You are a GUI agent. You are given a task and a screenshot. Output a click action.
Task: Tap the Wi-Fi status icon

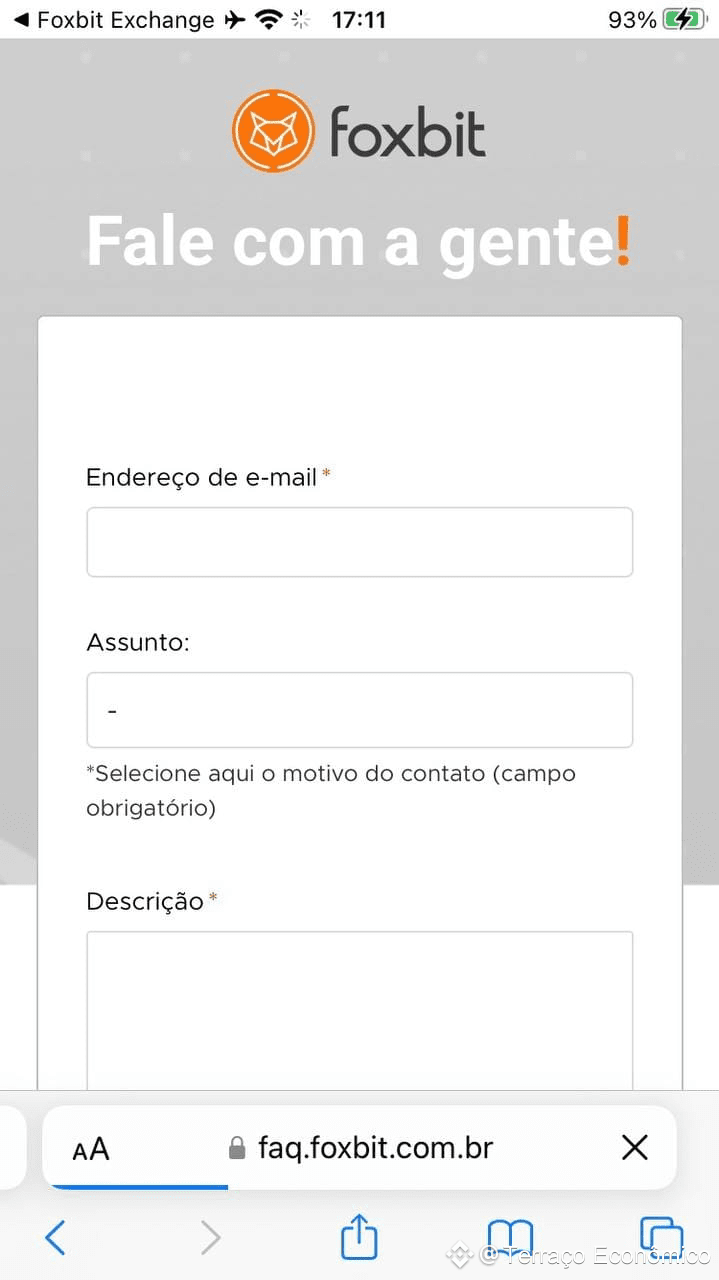click(268, 19)
